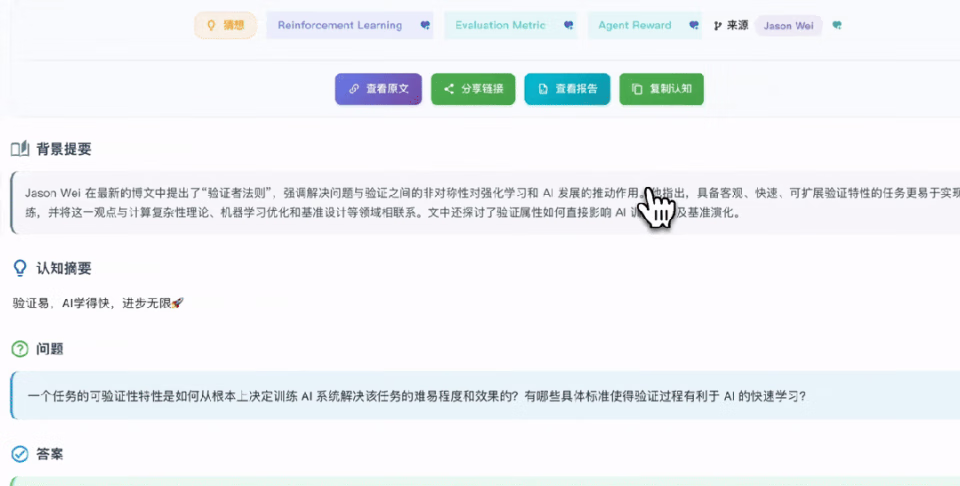This screenshot has width=960, height=486.
Task: Click heart icon beside Agent Reward
Action: pyautogui.click(x=694, y=26)
